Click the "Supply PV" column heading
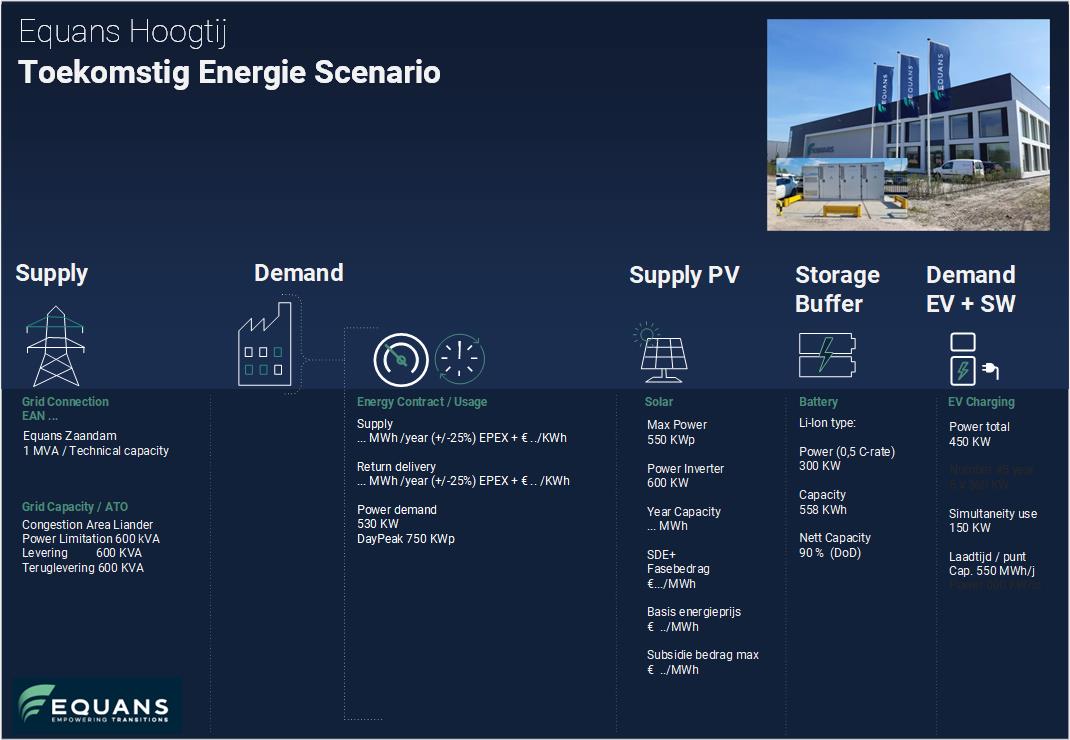This screenshot has width=1070, height=740. tap(684, 275)
